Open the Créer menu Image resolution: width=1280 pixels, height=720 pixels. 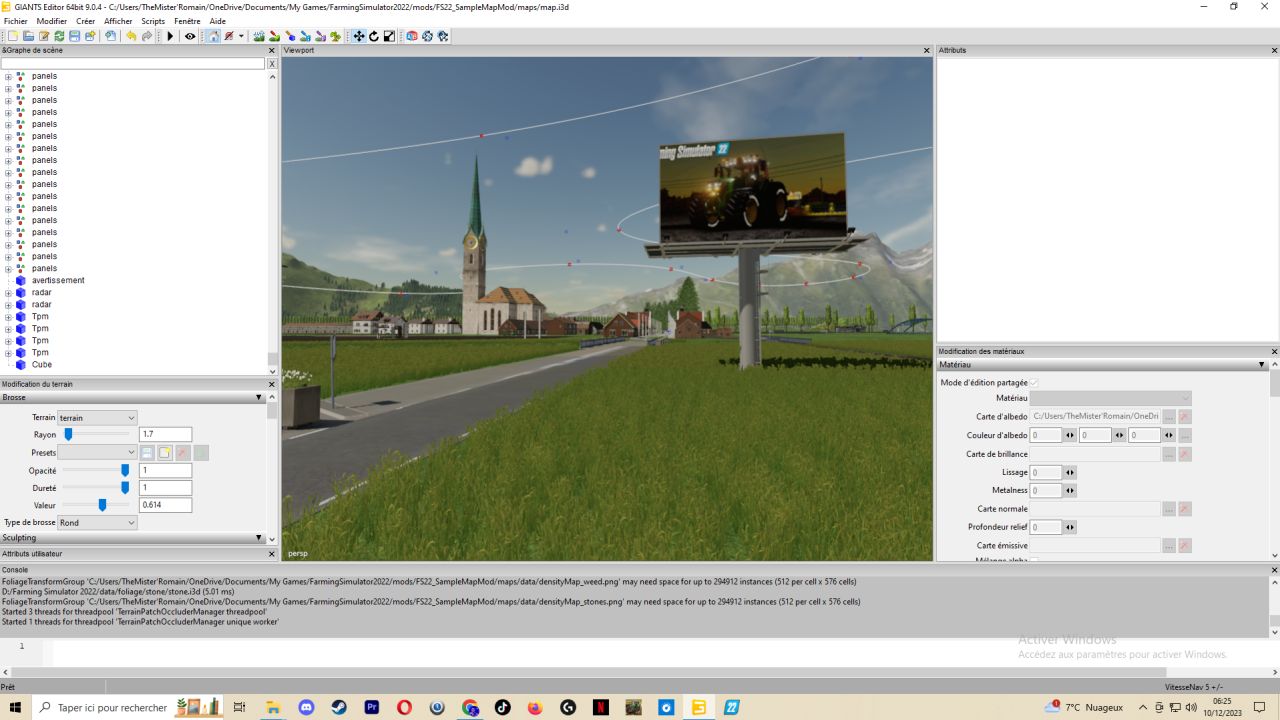click(x=85, y=21)
